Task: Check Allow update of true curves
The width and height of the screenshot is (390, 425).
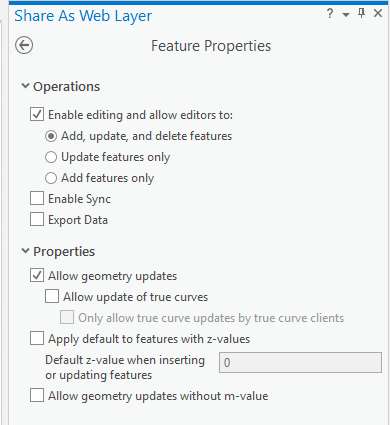Action: 52,297
